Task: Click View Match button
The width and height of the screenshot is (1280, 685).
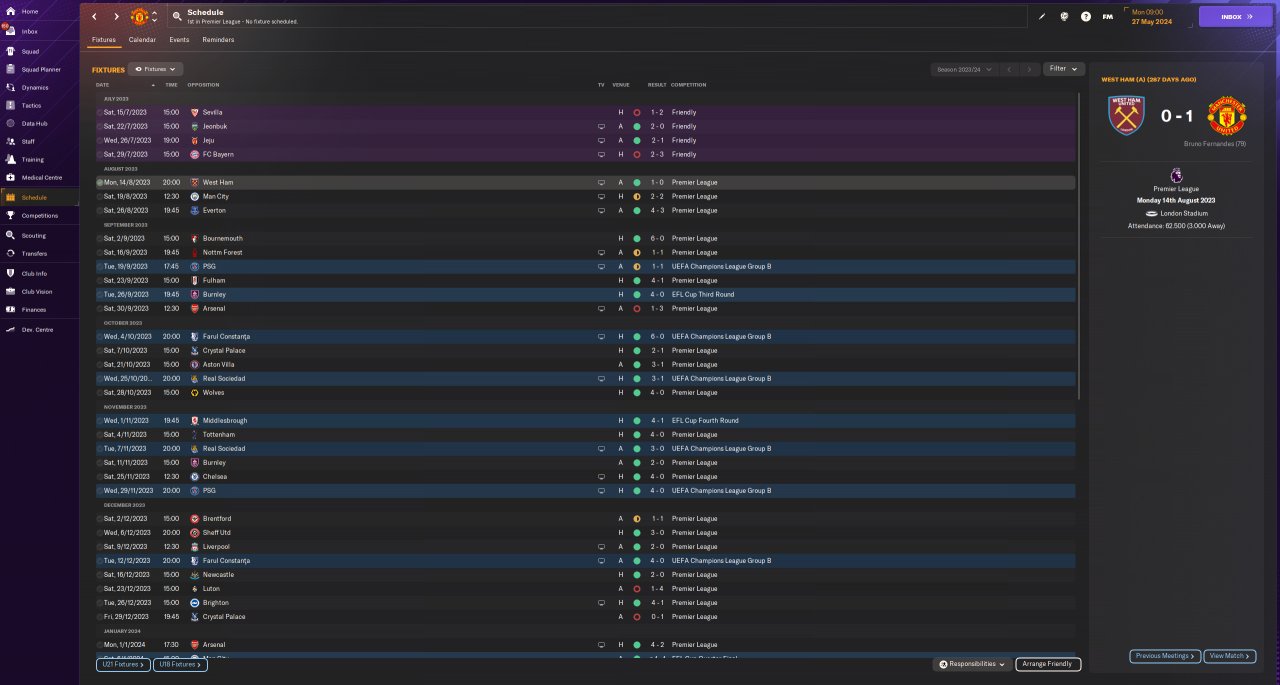Action: point(1230,656)
